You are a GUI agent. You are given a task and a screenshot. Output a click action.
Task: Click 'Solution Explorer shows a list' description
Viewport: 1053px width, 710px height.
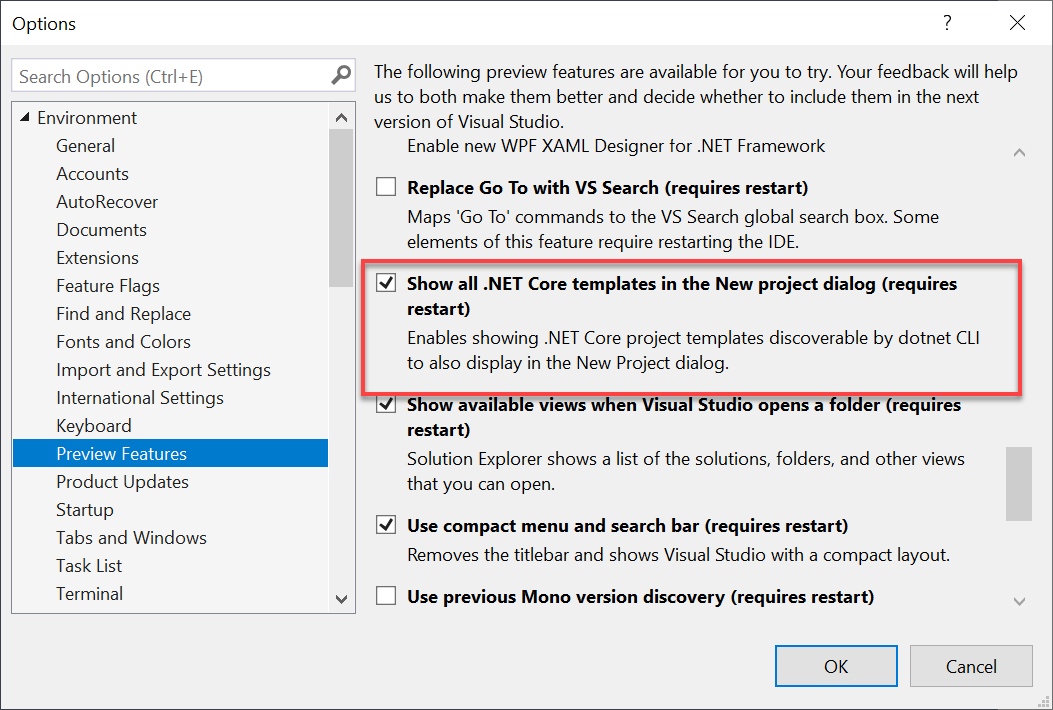(686, 471)
